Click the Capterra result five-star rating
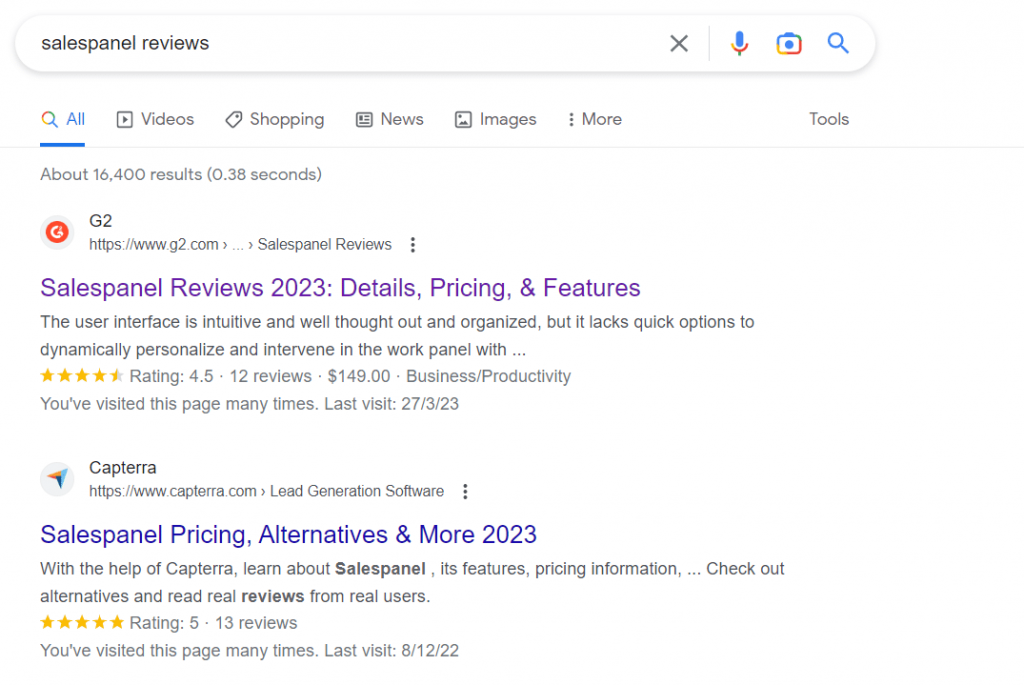The image size is (1024, 685). 82,622
